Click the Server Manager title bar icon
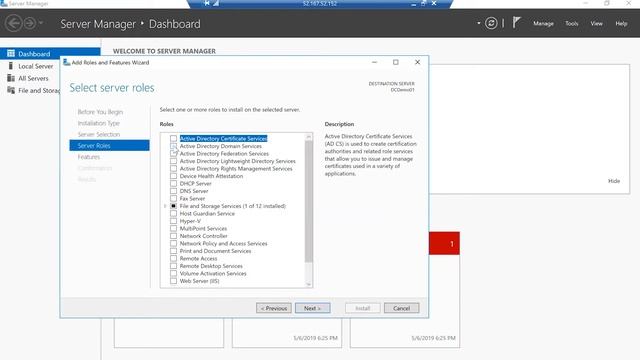 pyautogui.click(x=4, y=3)
